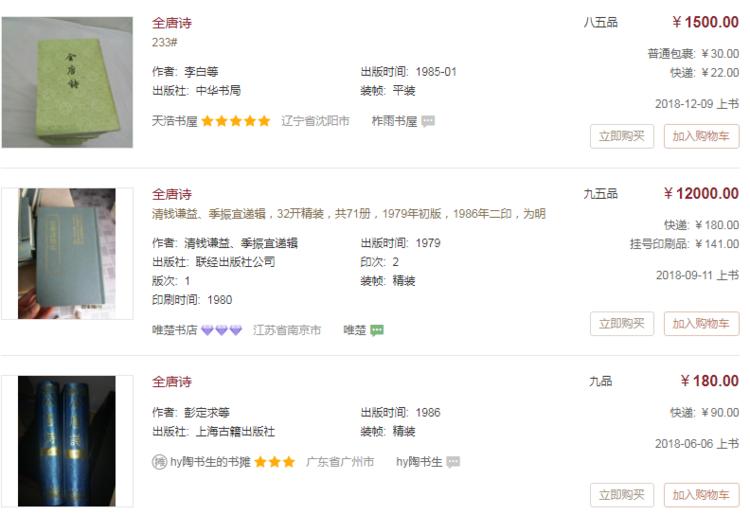Click 立即购买 for the ¥12000.00 listing
Viewport: 750px width, 515px height.
tap(622, 324)
